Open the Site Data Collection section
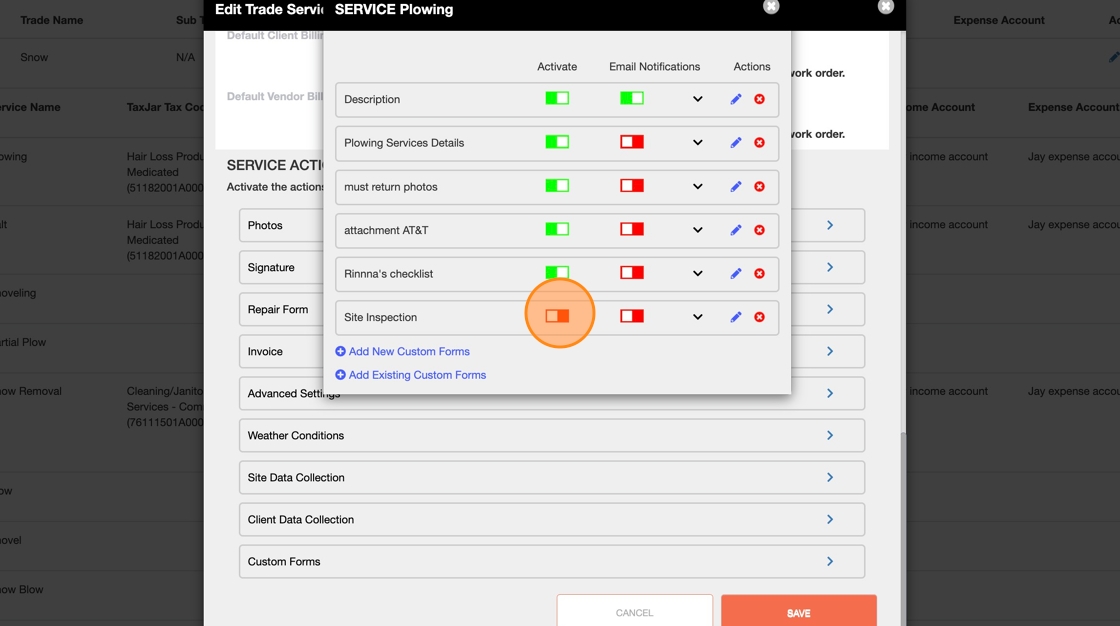1120x626 pixels. (551, 477)
